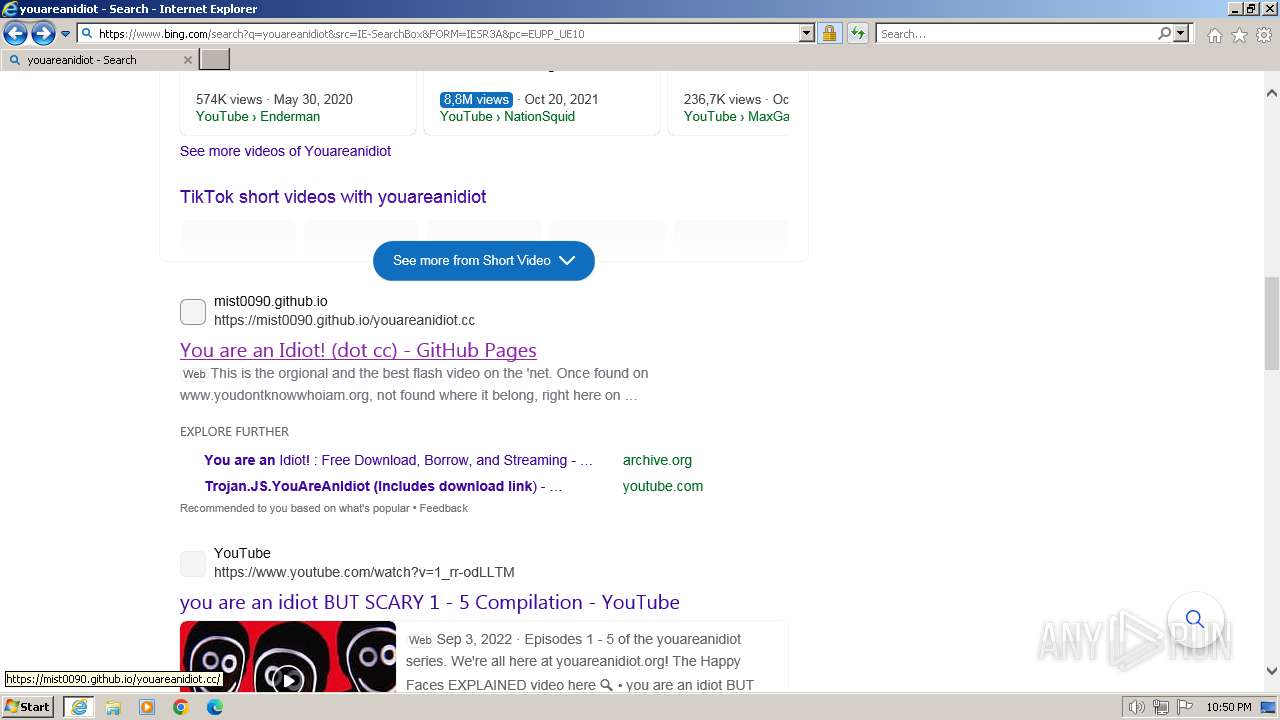Open the Windows Start menu
Screen dimensions: 1280x720
click(x=27, y=707)
